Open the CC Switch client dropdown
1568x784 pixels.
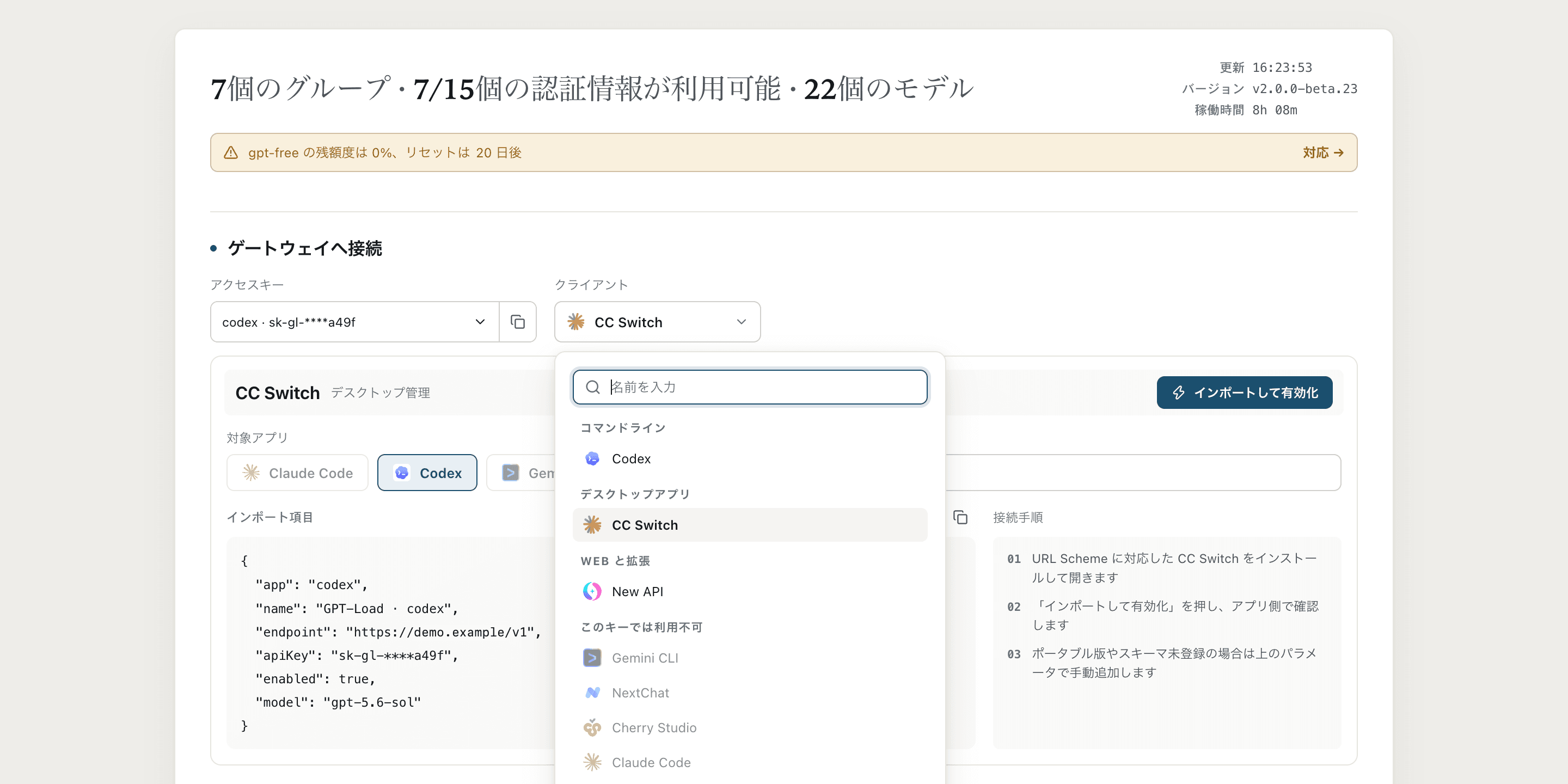(657, 322)
